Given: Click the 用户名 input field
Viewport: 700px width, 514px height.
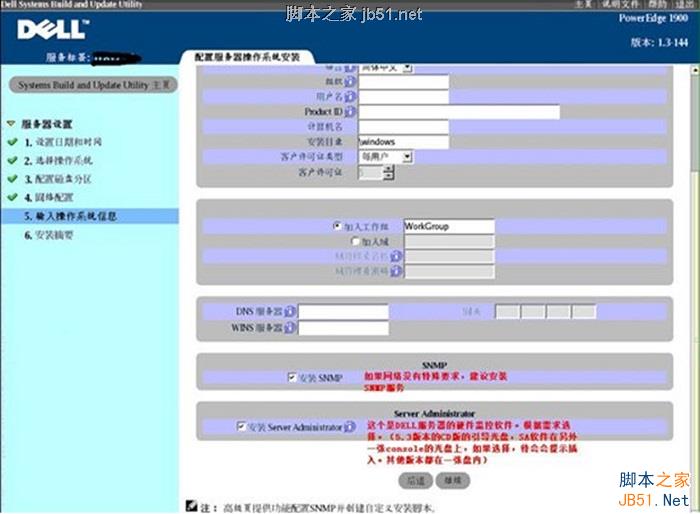Looking at the screenshot, I should pyautogui.click(x=404, y=96).
